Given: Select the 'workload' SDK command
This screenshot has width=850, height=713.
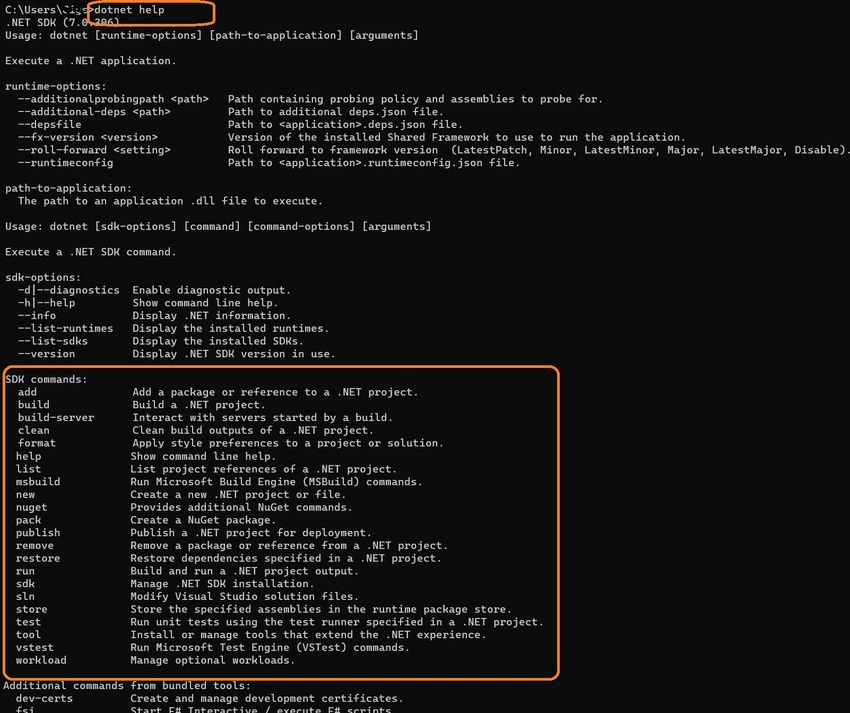Looking at the screenshot, I should [x=41, y=660].
